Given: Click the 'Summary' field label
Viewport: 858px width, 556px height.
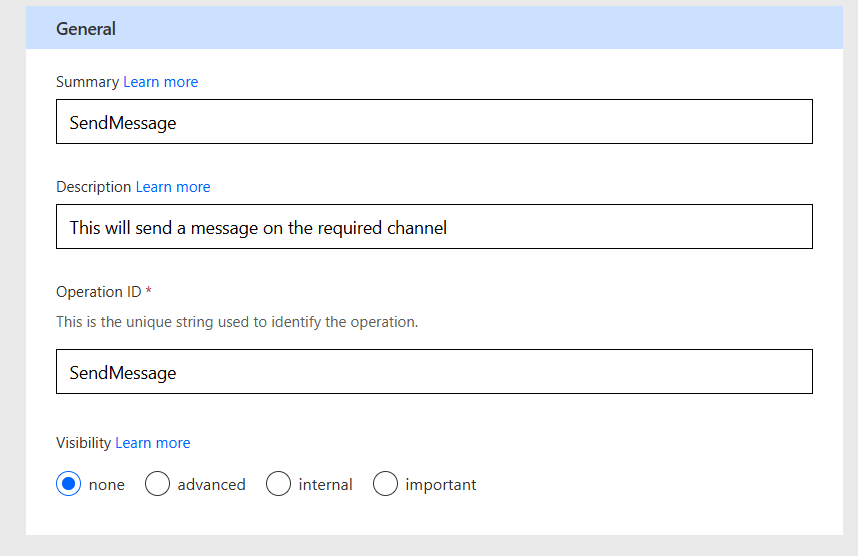Looking at the screenshot, I should (x=87, y=82).
